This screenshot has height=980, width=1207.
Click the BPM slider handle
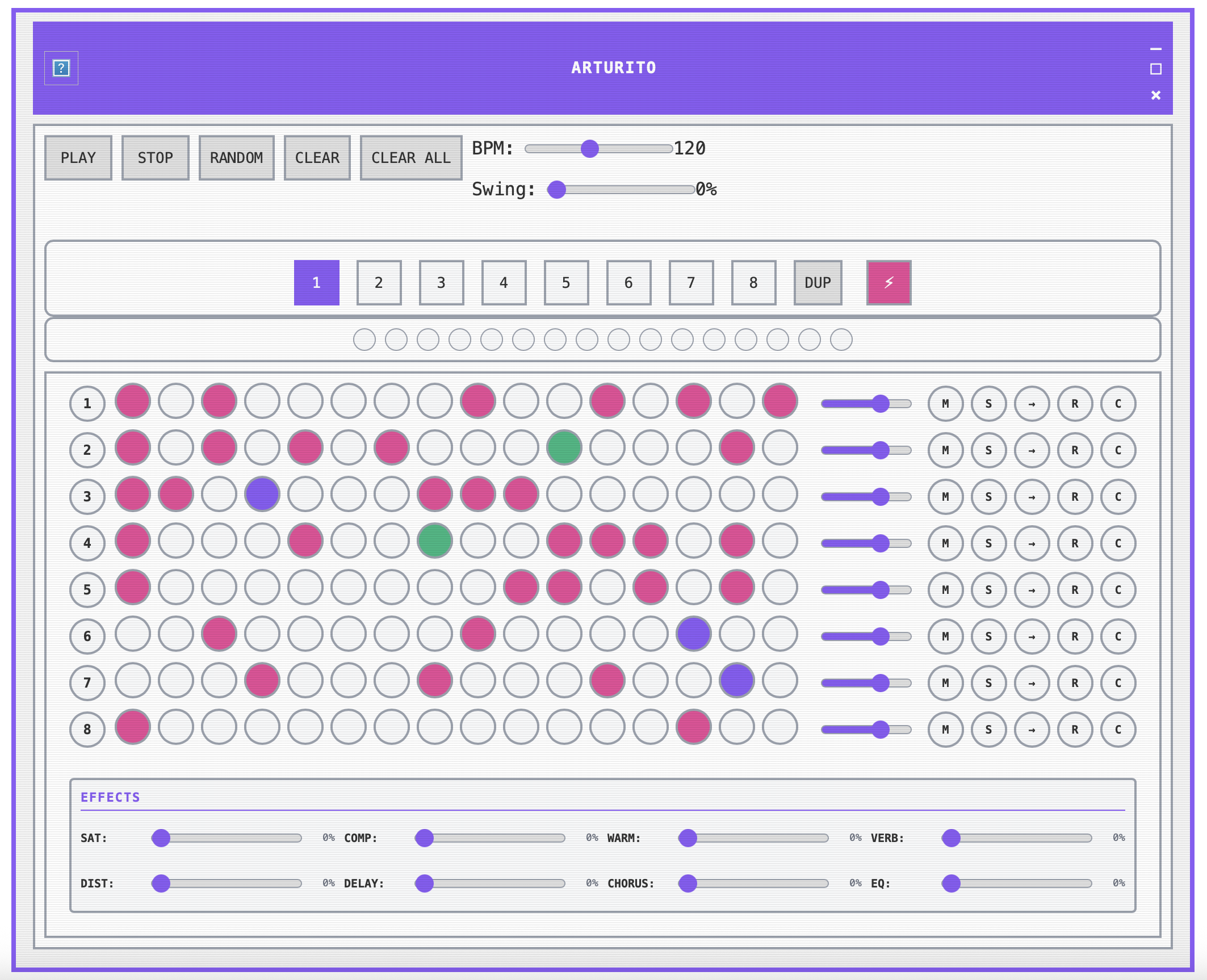click(x=590, y=149)
